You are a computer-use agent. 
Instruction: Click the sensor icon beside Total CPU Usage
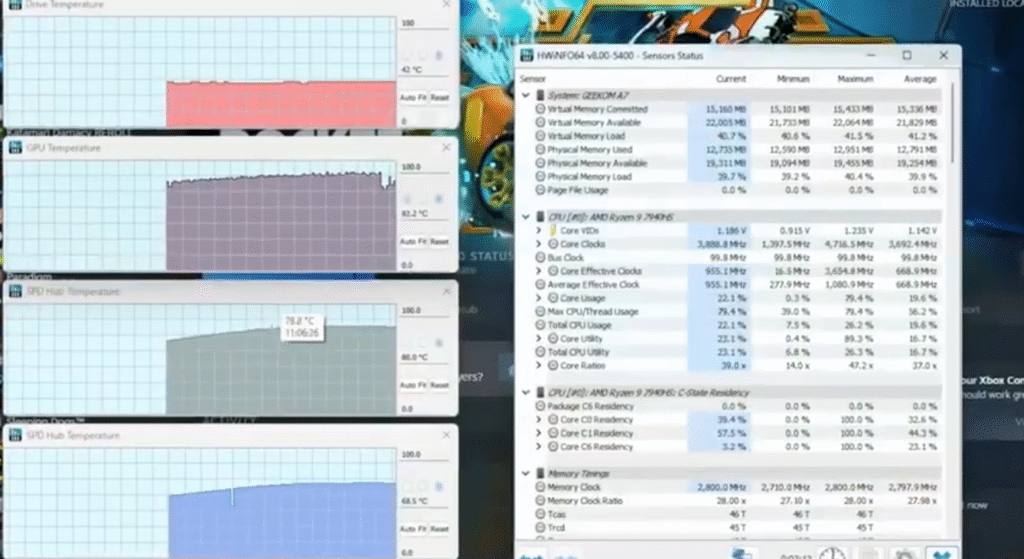click(x=540, y=325)
